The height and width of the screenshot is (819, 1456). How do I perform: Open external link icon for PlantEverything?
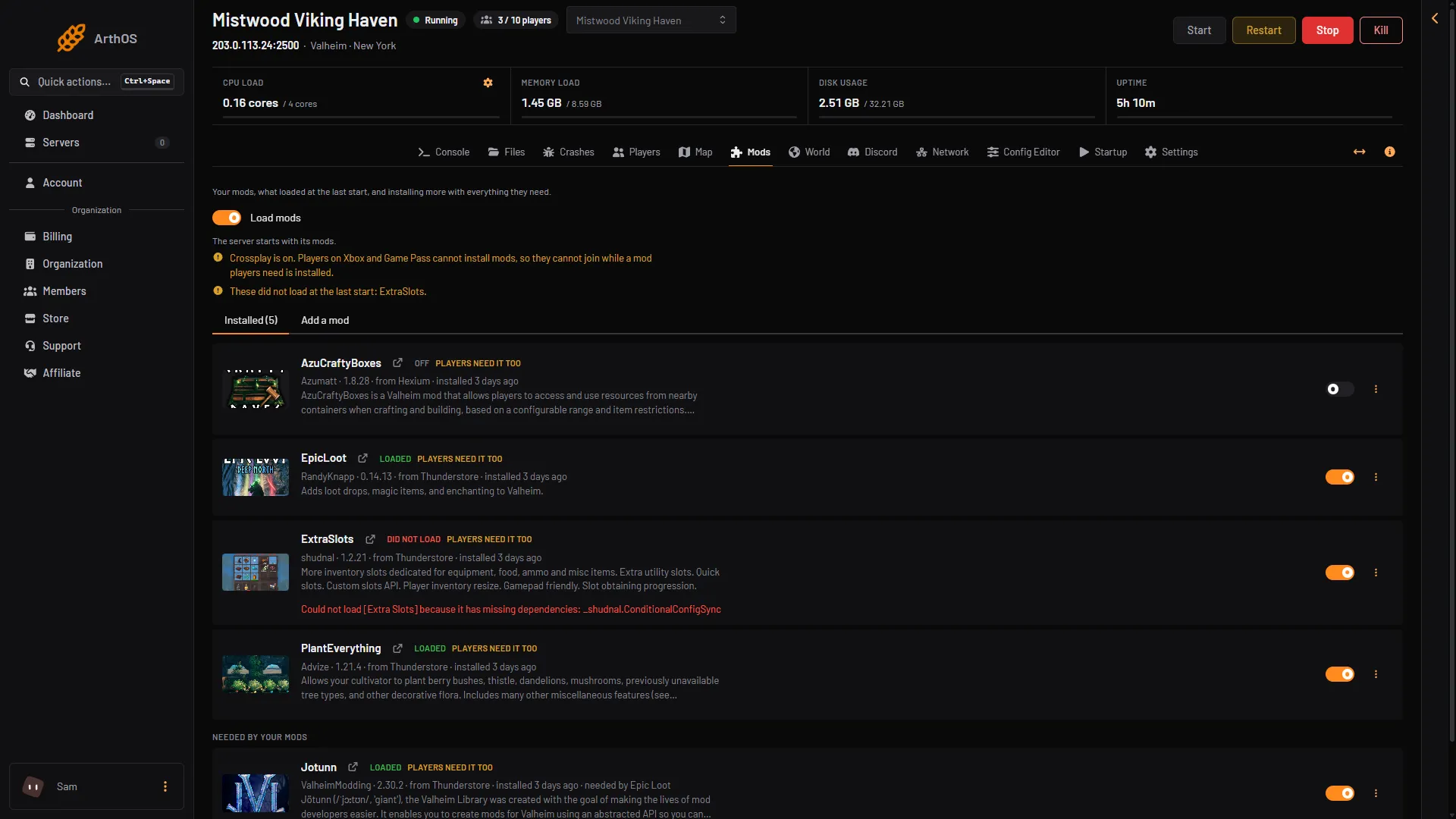click(397, 648)
